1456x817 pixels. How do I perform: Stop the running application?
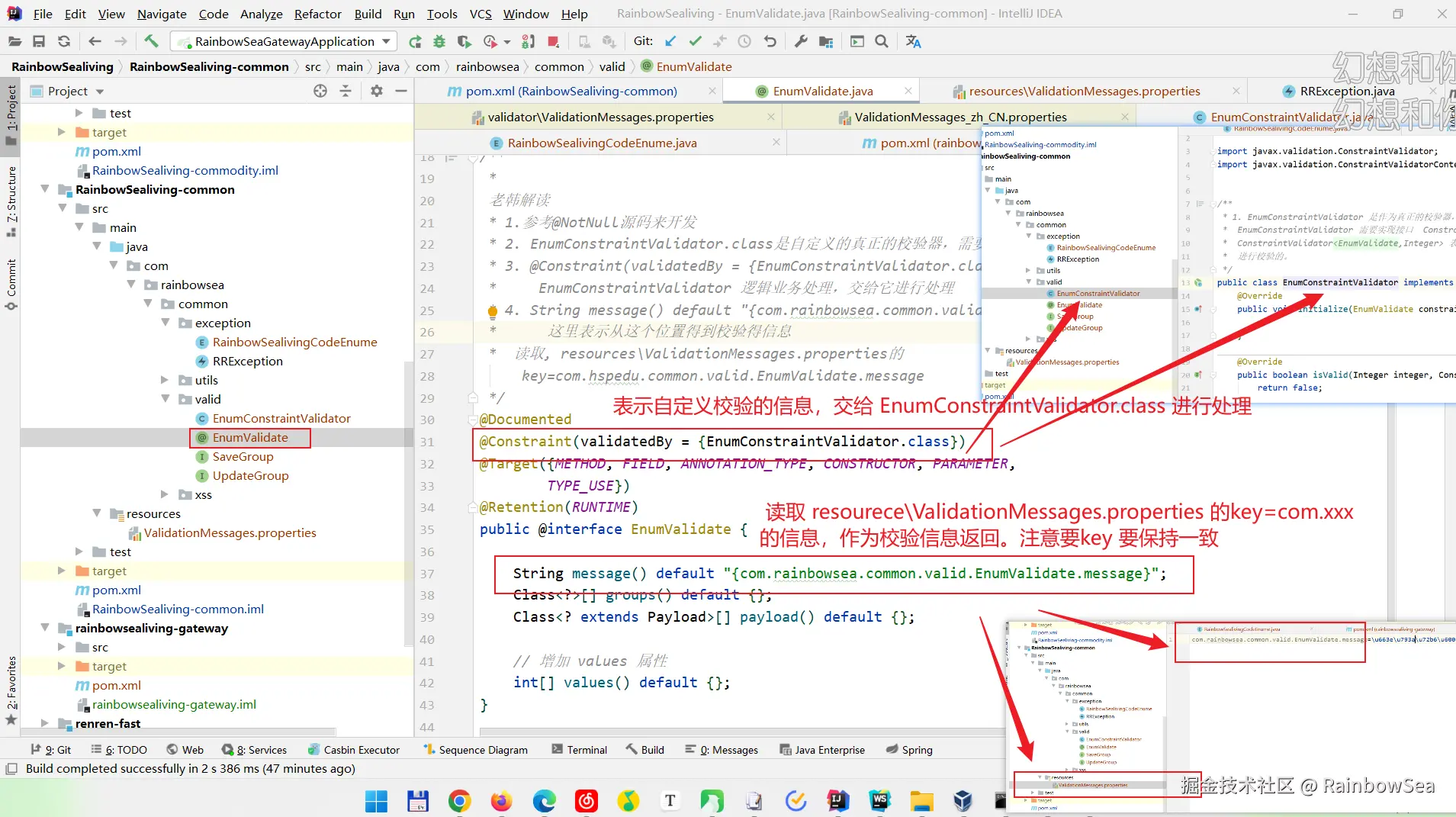[x=554, y=41]
